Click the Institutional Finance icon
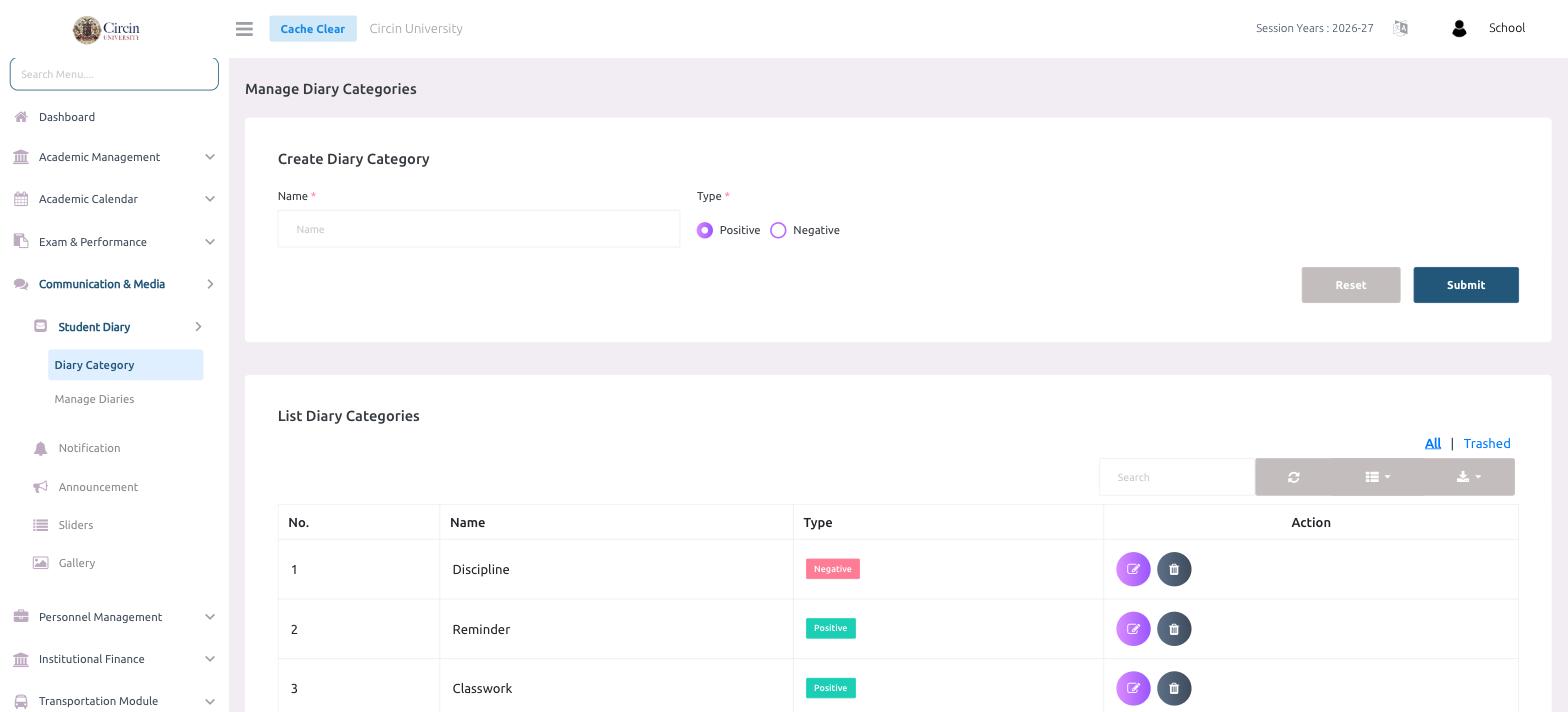Viewport: 1568px width, 712px height. click(x=21, y=659)
